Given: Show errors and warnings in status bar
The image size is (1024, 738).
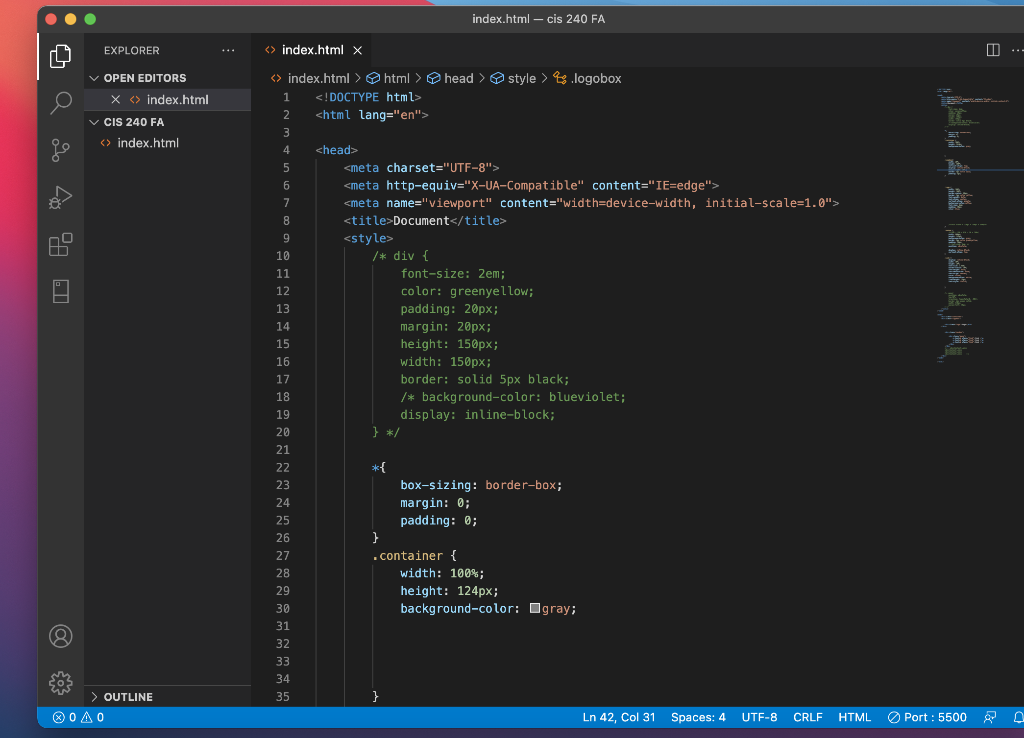Looking at the screenshot, I should tap(78, 717).
